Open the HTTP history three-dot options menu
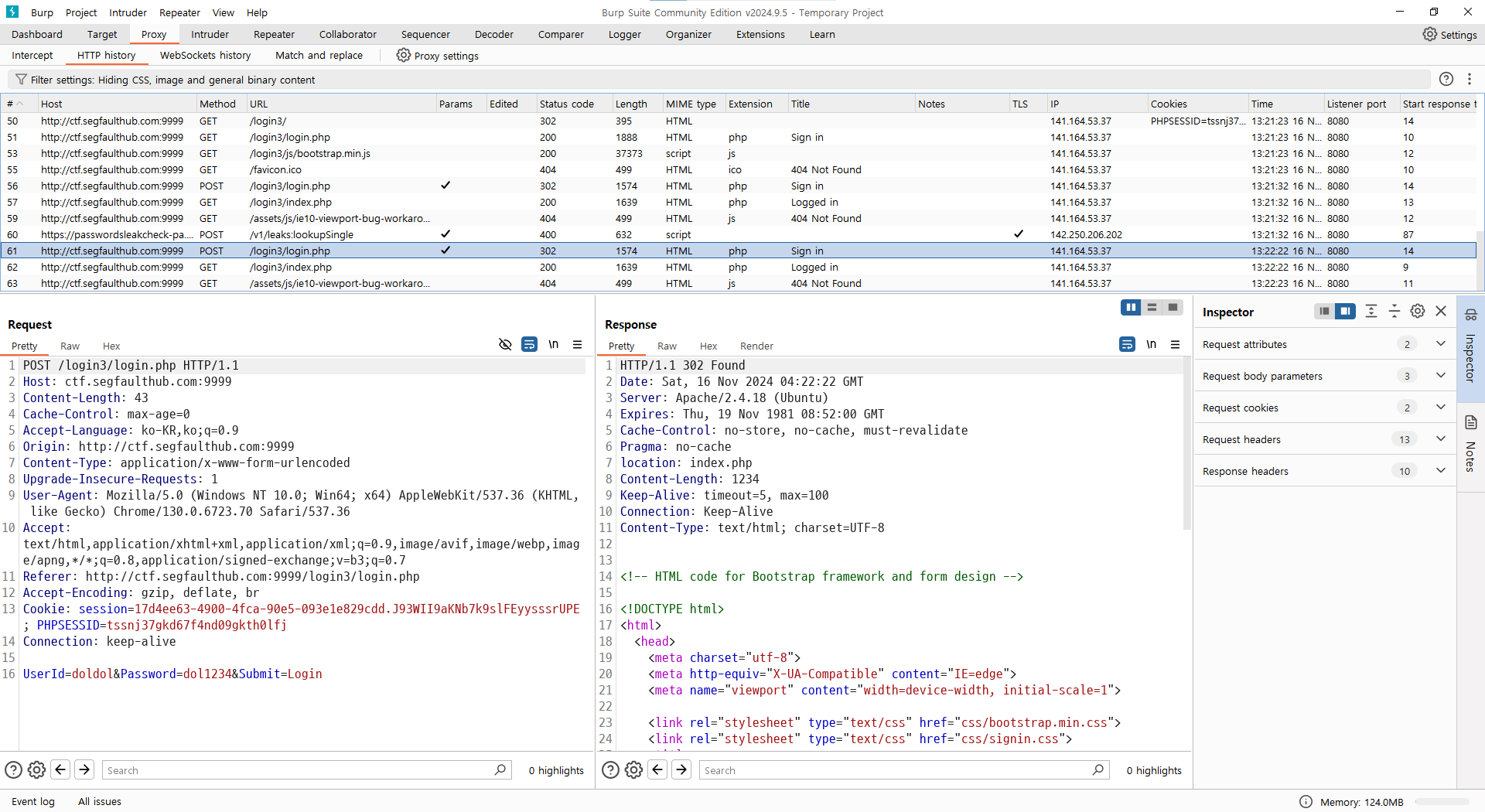The height and width of the screenshot is (812, 1485). (x=1470, y=79)
